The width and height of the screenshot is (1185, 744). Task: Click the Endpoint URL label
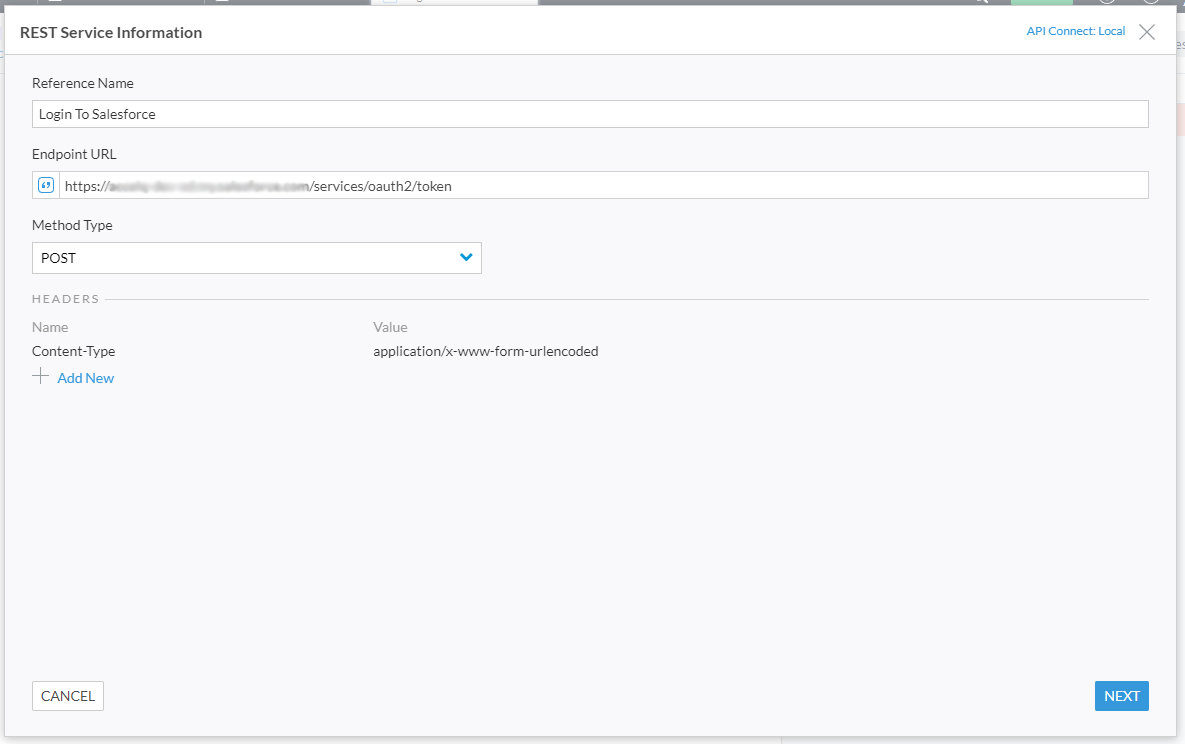74,154
